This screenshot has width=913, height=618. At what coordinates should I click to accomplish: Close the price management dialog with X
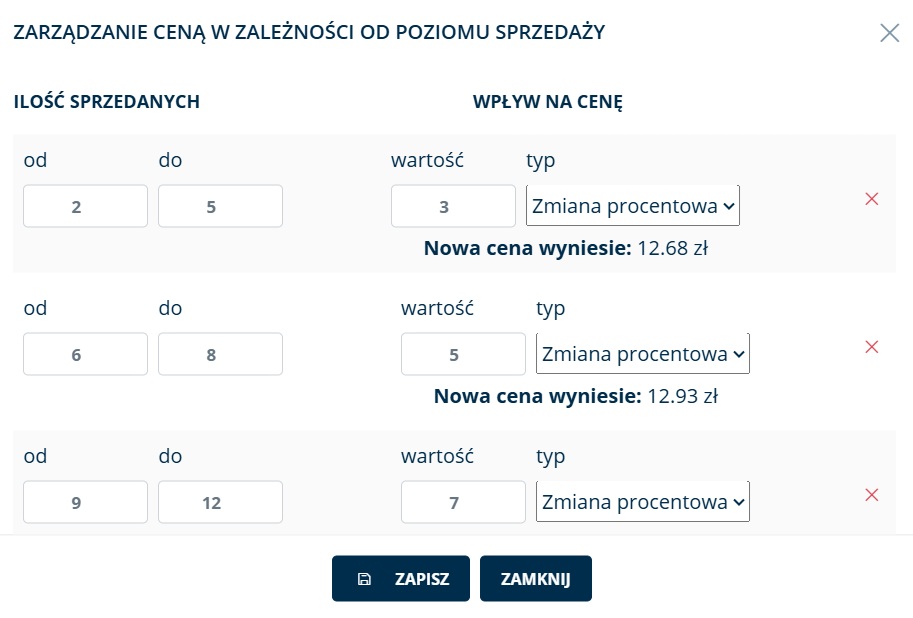tap(890, 33)
